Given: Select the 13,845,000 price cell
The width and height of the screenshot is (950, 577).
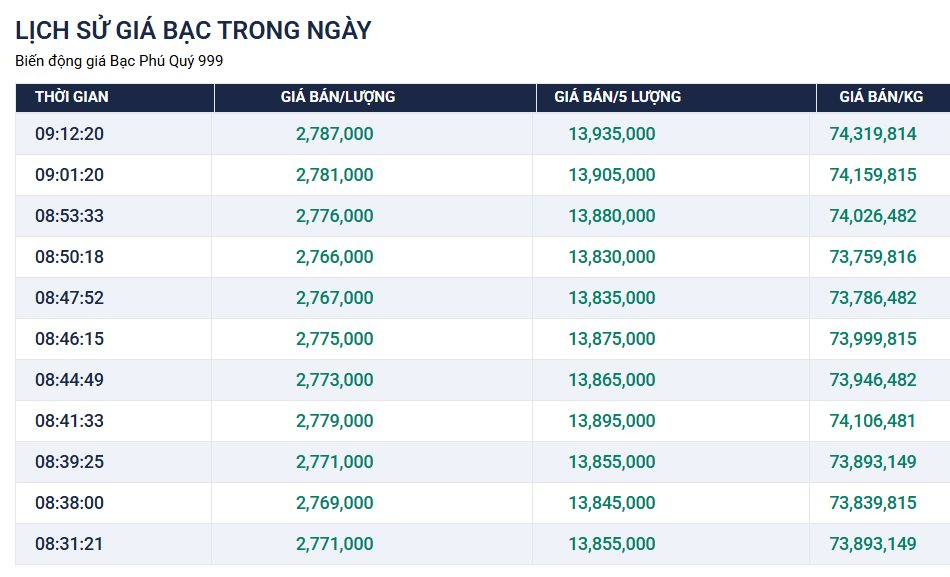Looking at the screenshot, I should 612,503.
